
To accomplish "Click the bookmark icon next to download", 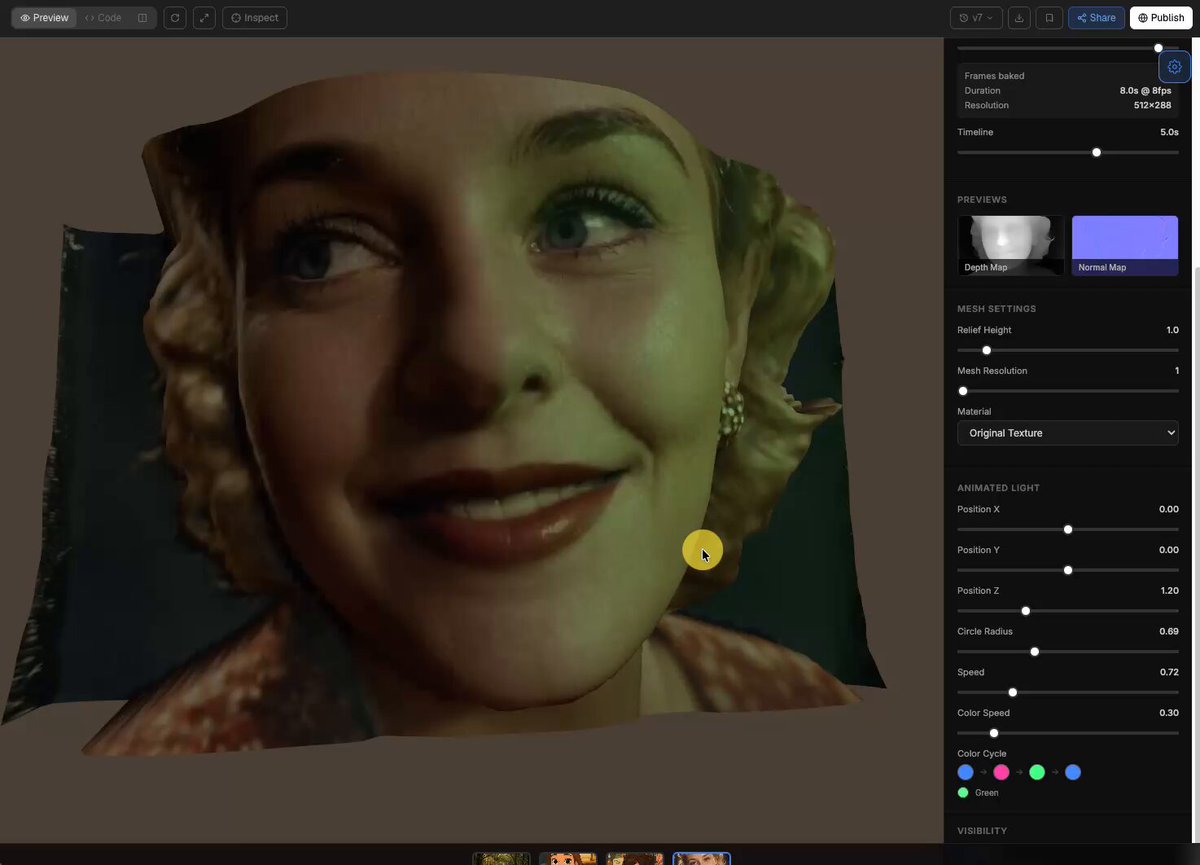I will coord(1048,17).
